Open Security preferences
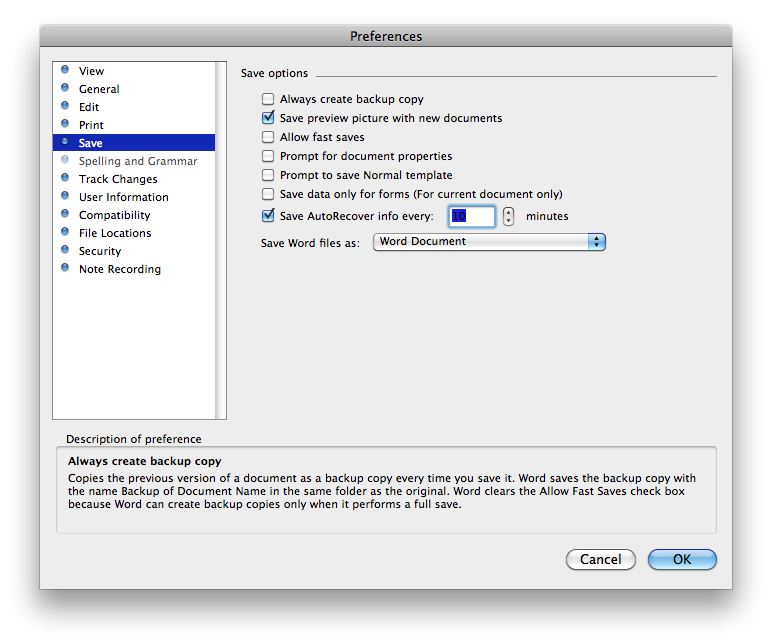Screen dimensions: 772x644 click(x=134, y=251)
